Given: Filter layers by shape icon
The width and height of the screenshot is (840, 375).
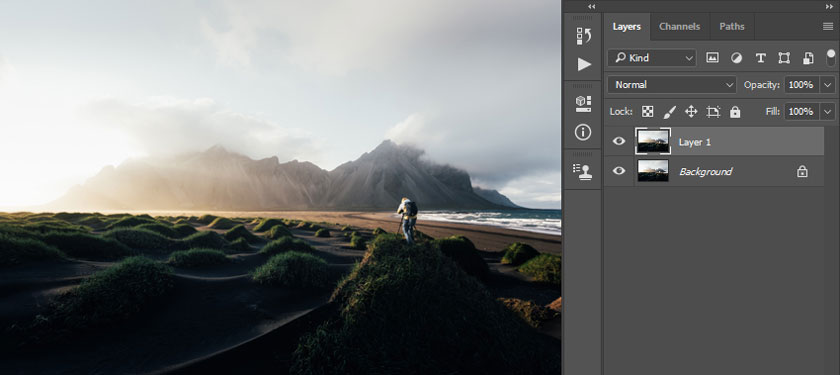Looking at the screenshot, I should click(784, 58).
